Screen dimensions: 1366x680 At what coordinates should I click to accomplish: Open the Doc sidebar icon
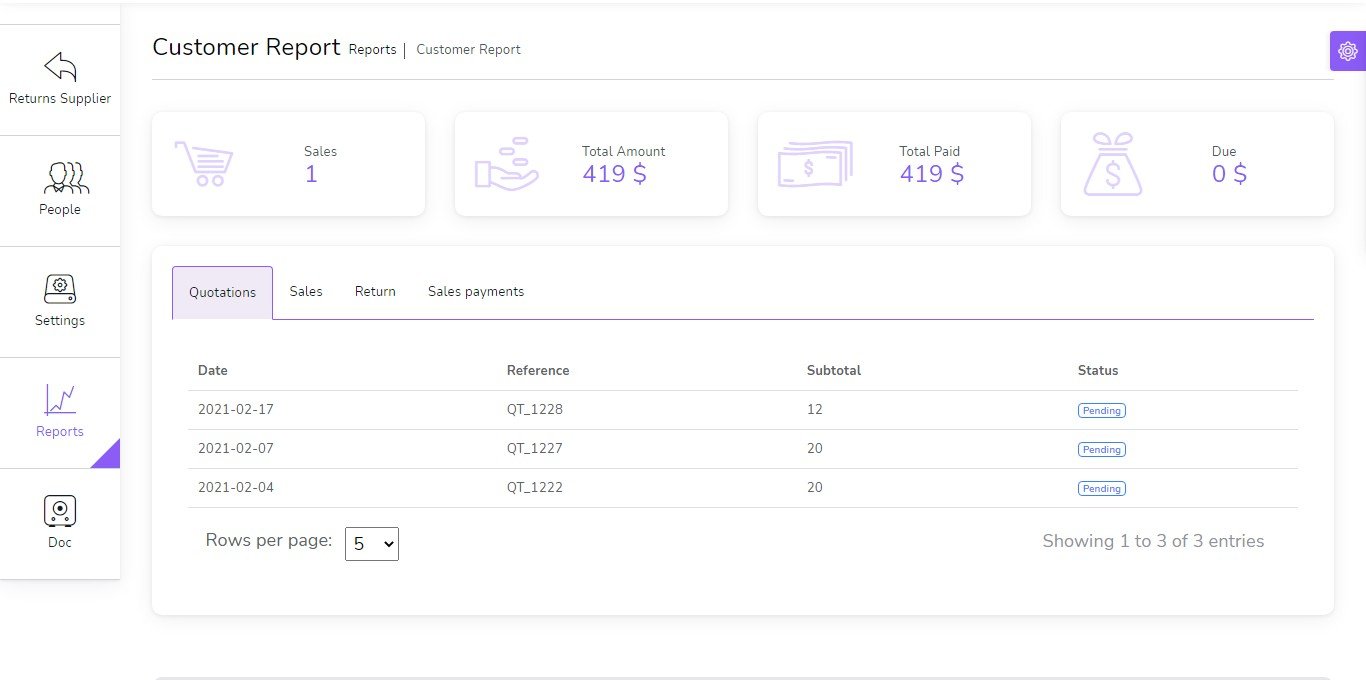pos(60,511)
